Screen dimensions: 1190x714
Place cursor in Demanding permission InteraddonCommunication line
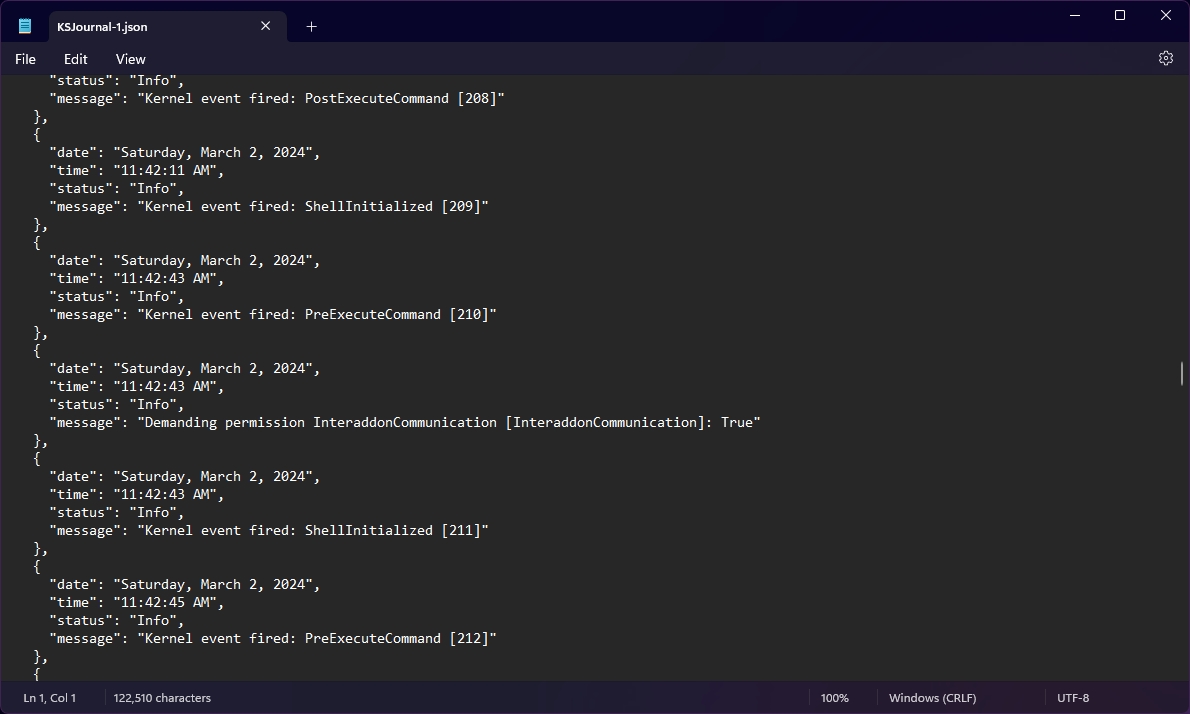tap(450, 423)
